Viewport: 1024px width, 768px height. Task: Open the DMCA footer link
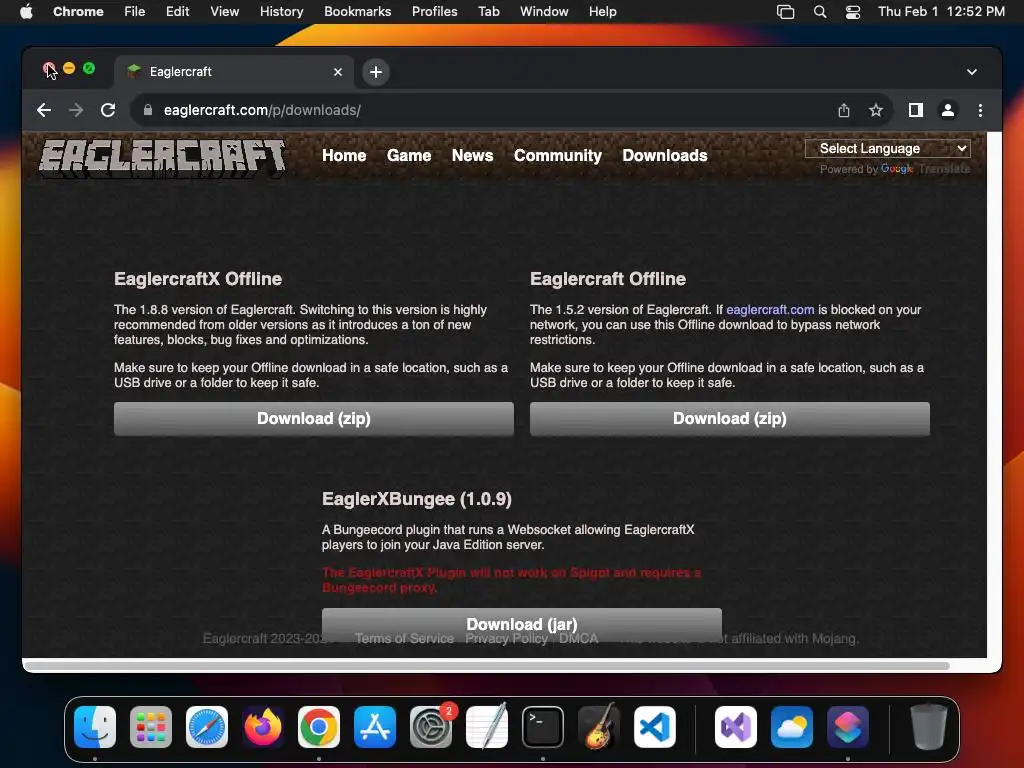point(578,639)
